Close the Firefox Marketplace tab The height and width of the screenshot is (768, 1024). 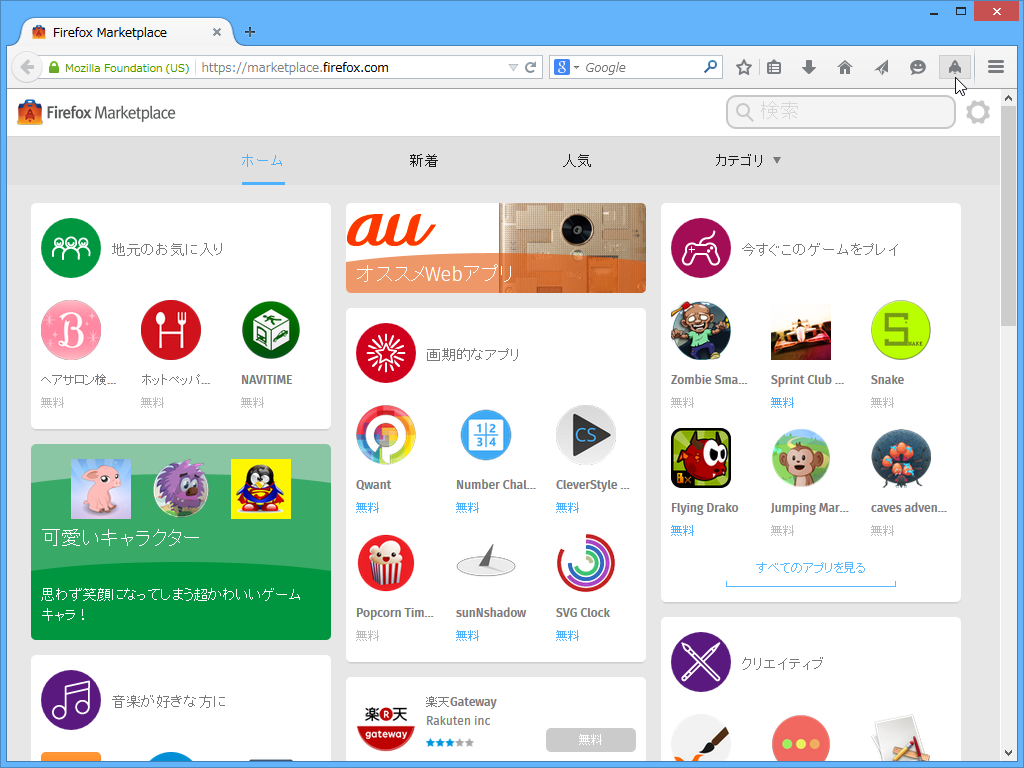[x=217, y=32]
